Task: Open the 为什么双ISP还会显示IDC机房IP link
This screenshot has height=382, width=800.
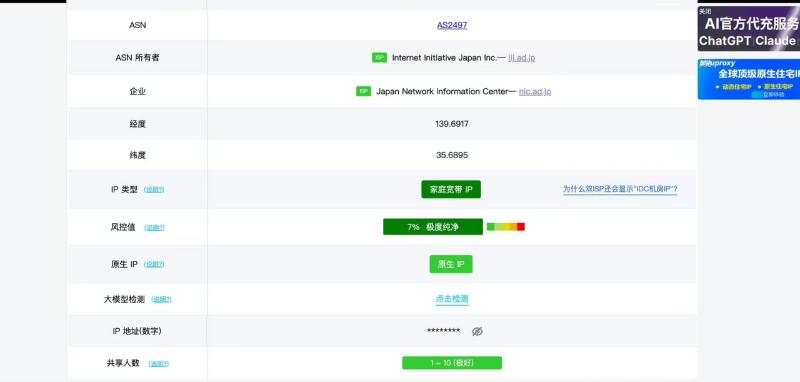Action: point(620,189)
